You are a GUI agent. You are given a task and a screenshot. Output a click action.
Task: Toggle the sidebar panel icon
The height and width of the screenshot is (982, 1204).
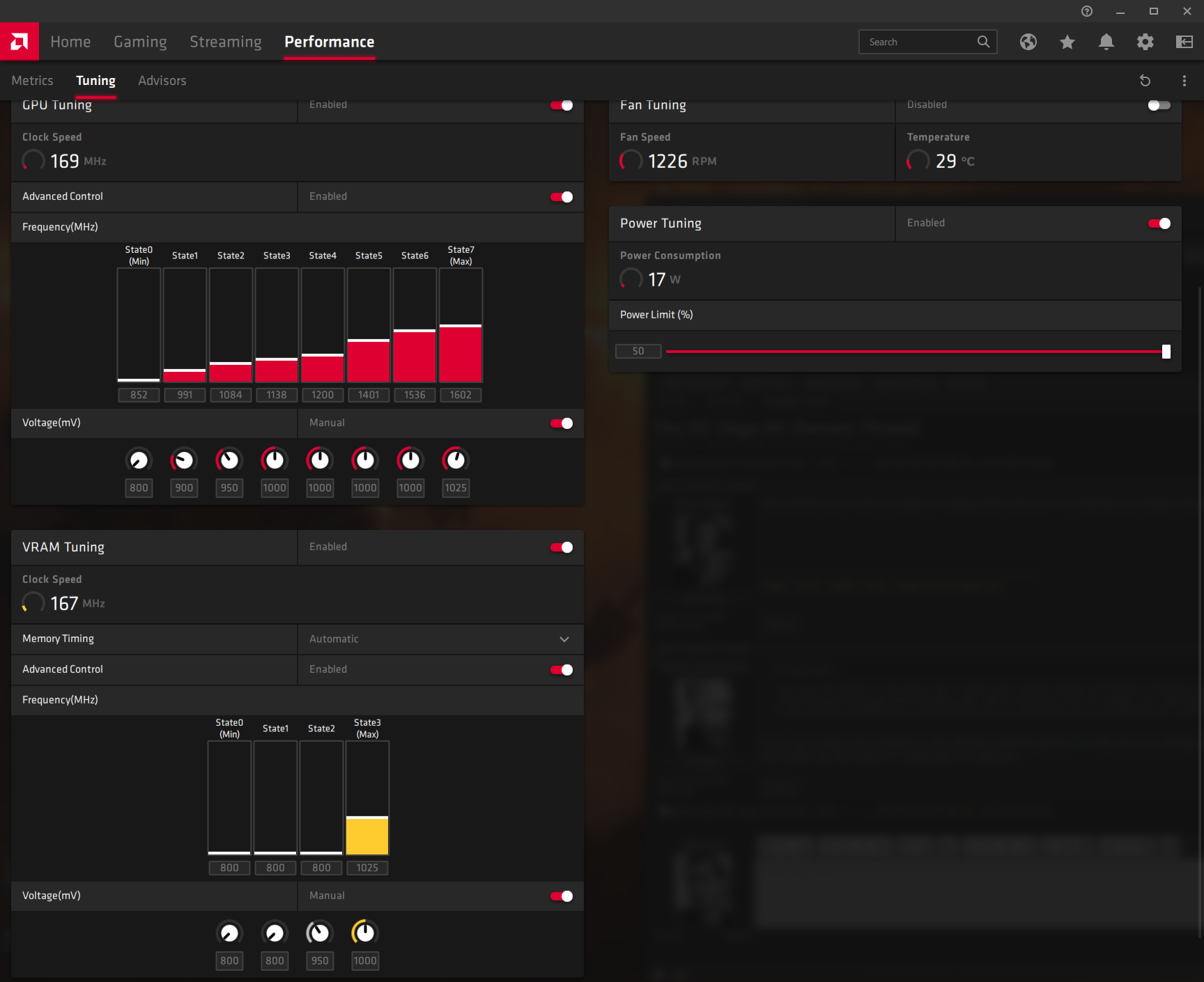(1184, 42)
